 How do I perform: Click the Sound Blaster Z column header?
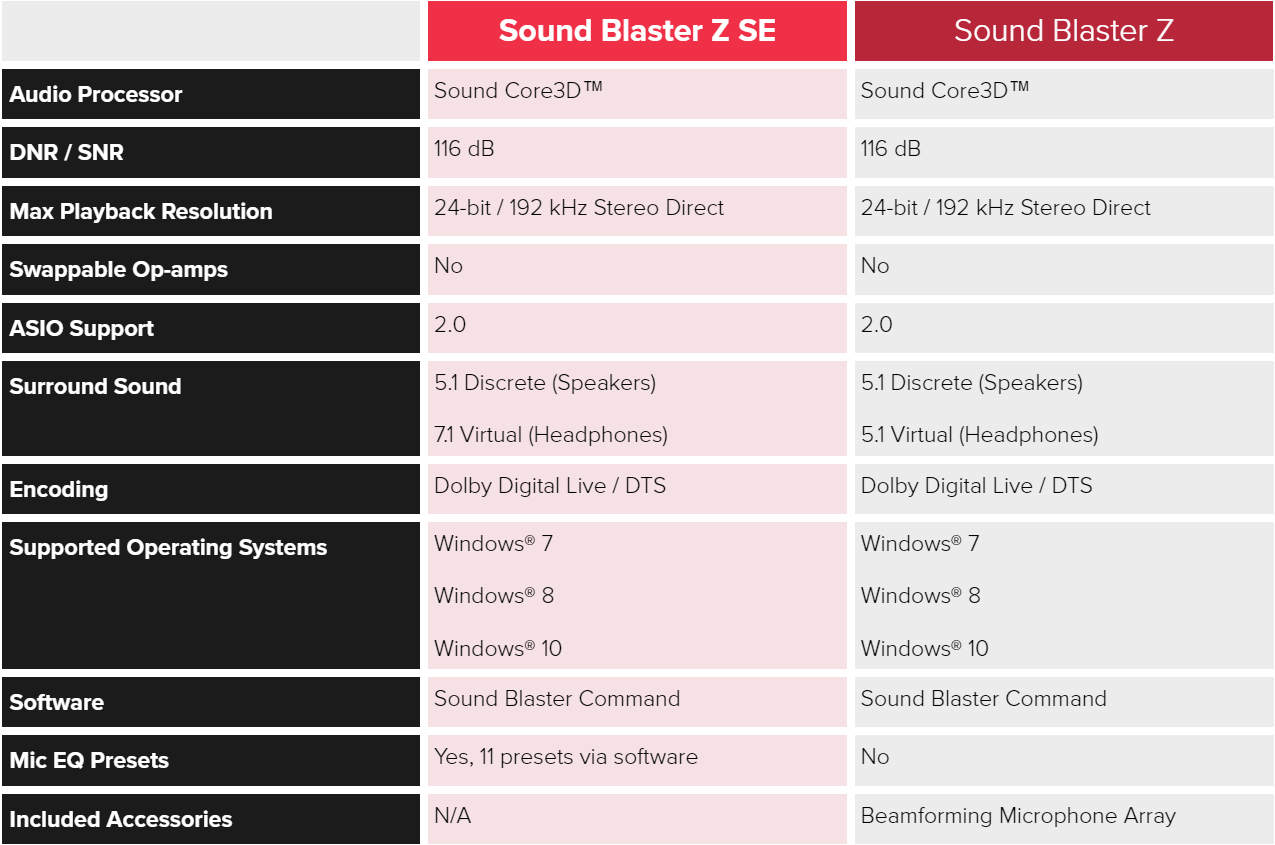[1063, 31]
